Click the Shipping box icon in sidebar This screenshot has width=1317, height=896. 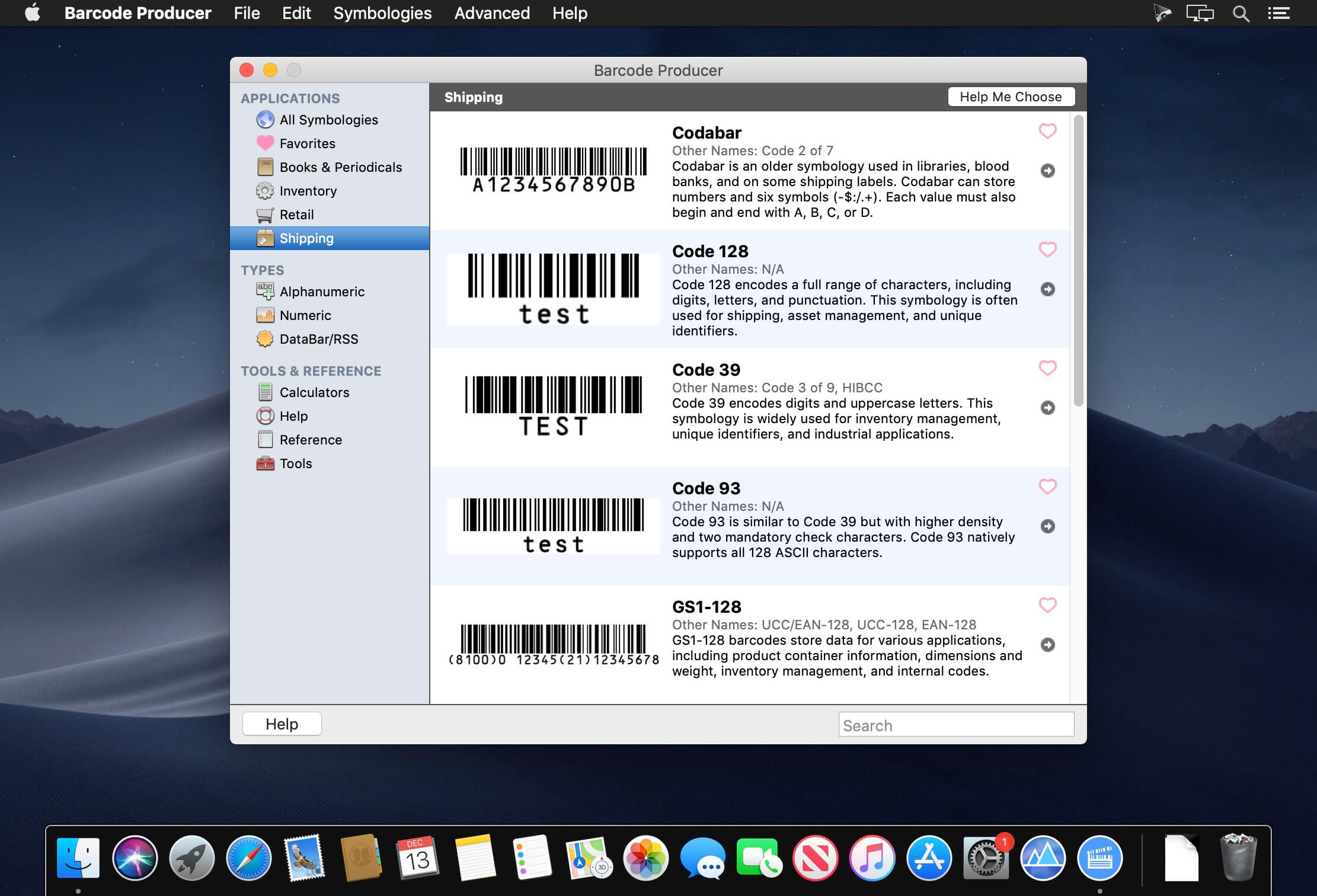[265, 238]
